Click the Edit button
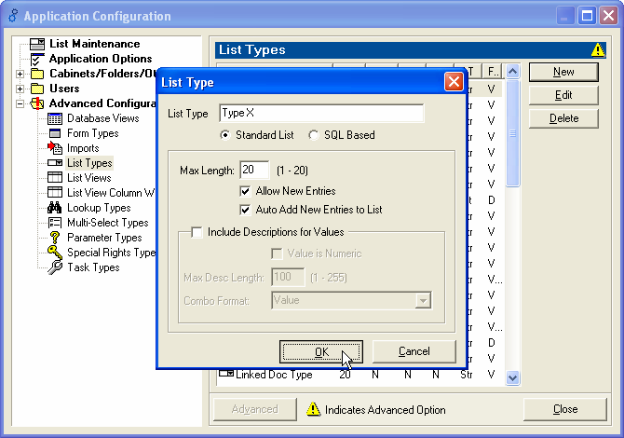624x438 pixels. pyautogui.click(x=564, y=95)
